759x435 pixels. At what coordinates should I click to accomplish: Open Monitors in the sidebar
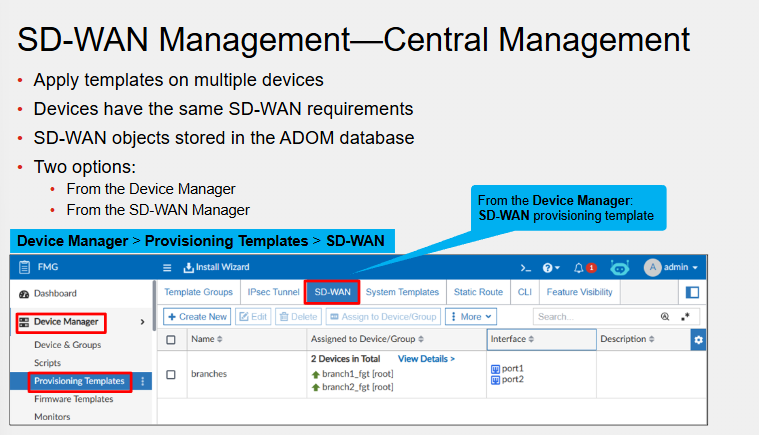[52, 417]
